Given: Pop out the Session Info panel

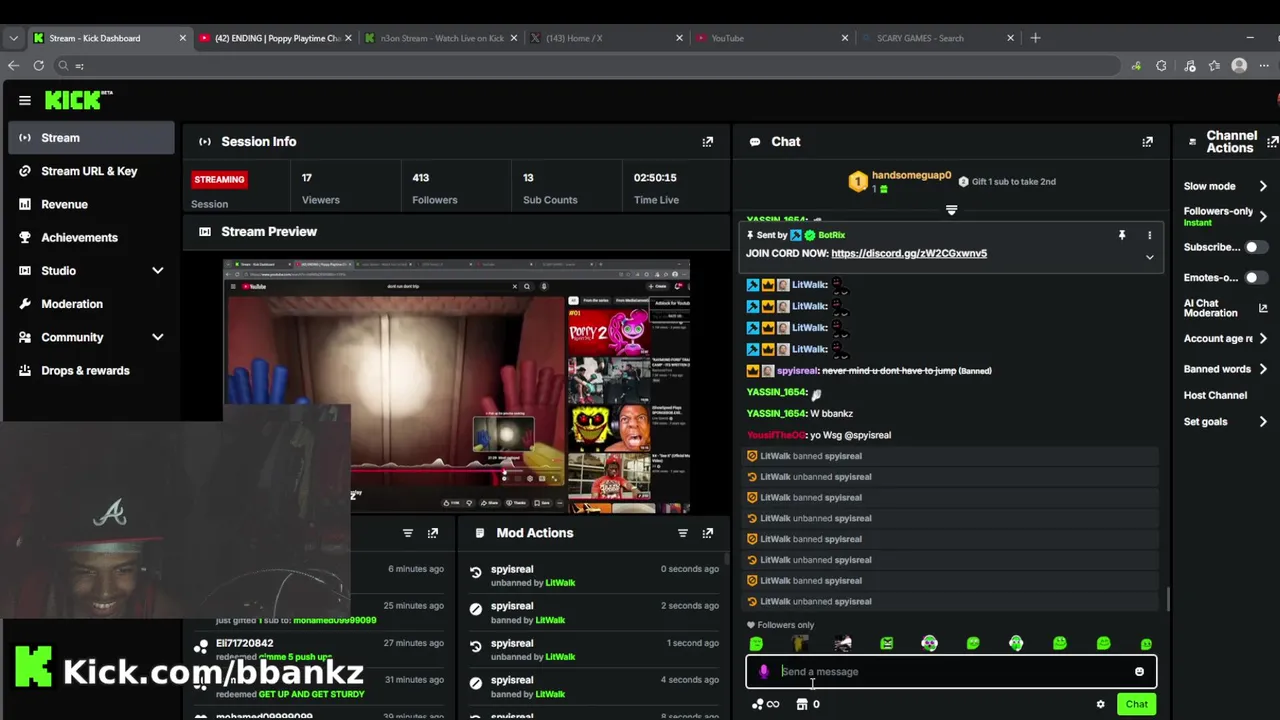Looking at the screenshot, I should (708, 142).
